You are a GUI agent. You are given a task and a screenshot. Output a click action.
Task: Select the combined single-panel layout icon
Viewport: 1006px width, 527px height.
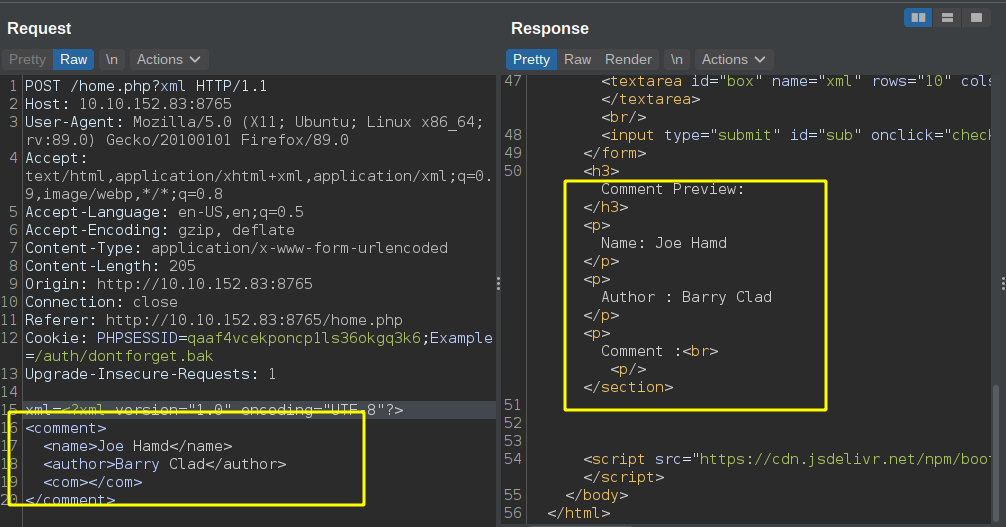pos(976,18)
